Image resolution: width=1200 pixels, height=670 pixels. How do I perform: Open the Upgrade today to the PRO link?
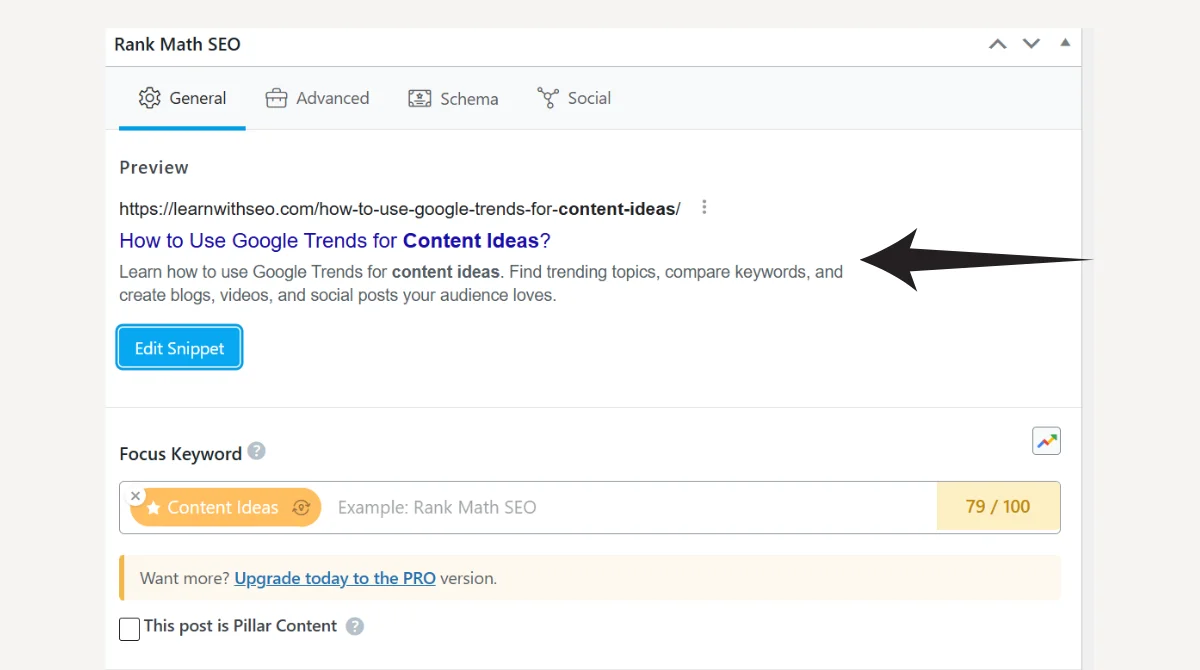tap(334, 578)
